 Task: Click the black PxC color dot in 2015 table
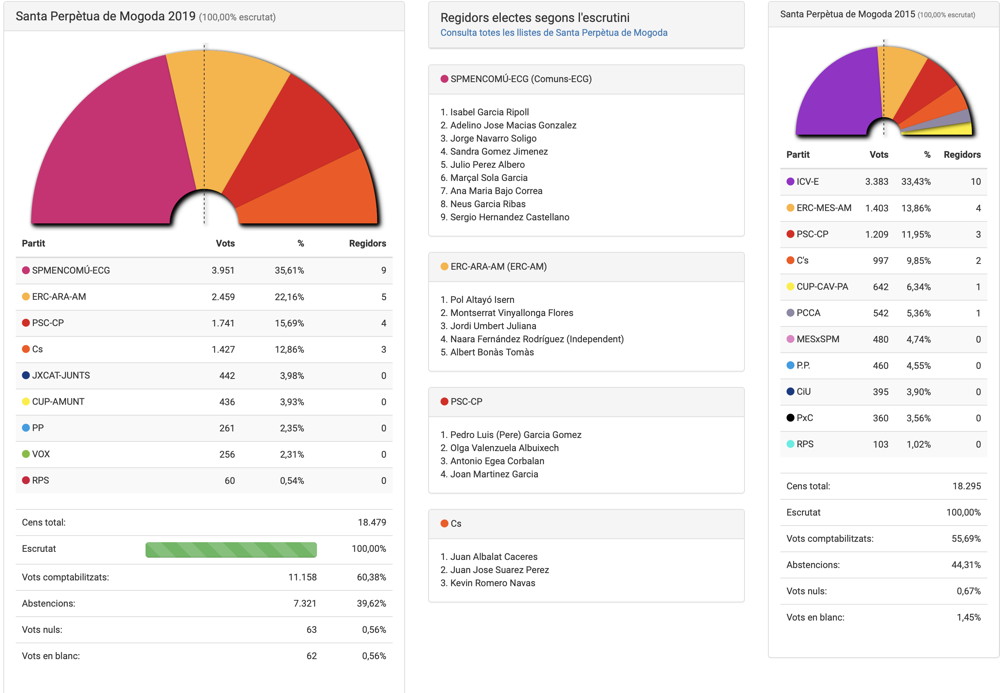pyautogui.click(x=791, y=418)
